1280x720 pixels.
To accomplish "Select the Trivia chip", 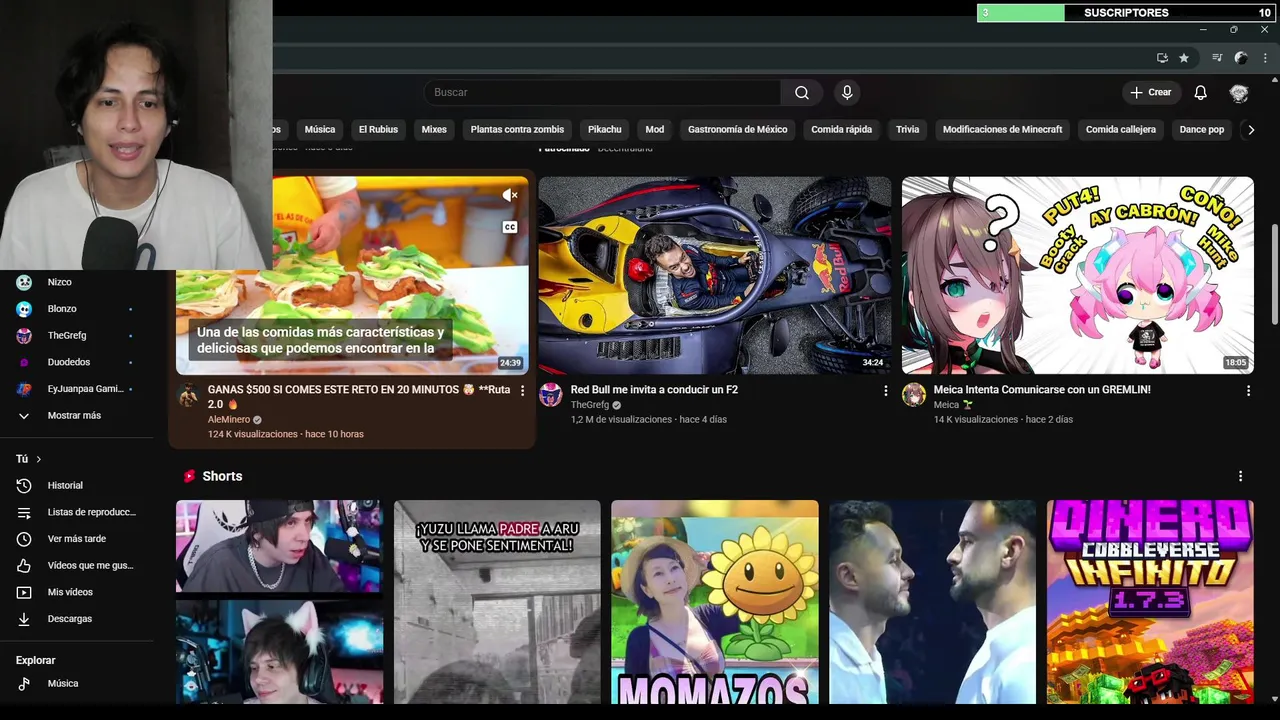I will click(907, 129).
